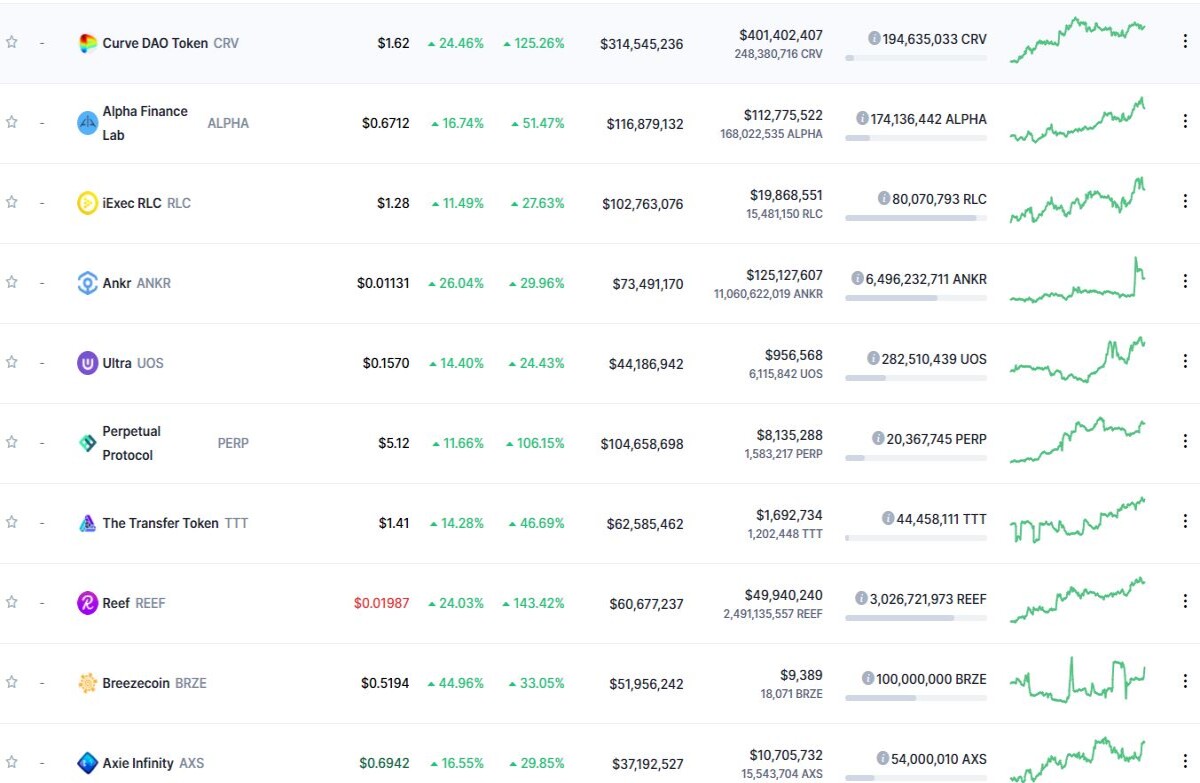
Task: Click RLC circulating supply progress bar
Action: [x=915, y=218]
